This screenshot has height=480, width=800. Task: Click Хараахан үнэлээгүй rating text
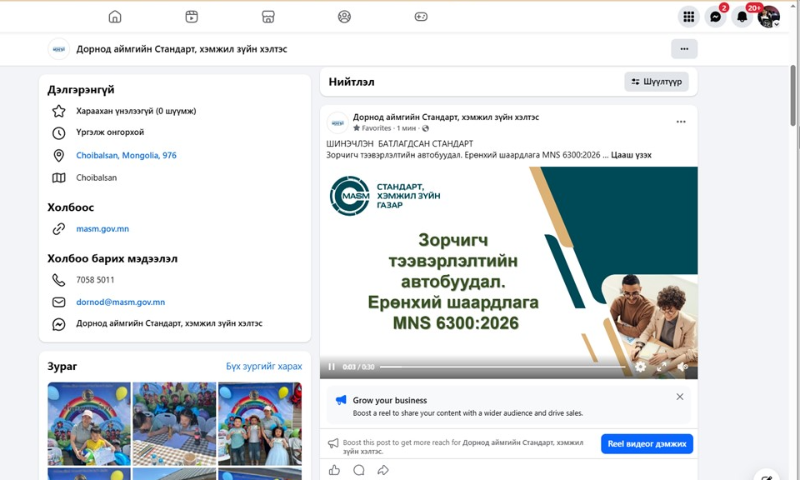[x=136, y=111]
